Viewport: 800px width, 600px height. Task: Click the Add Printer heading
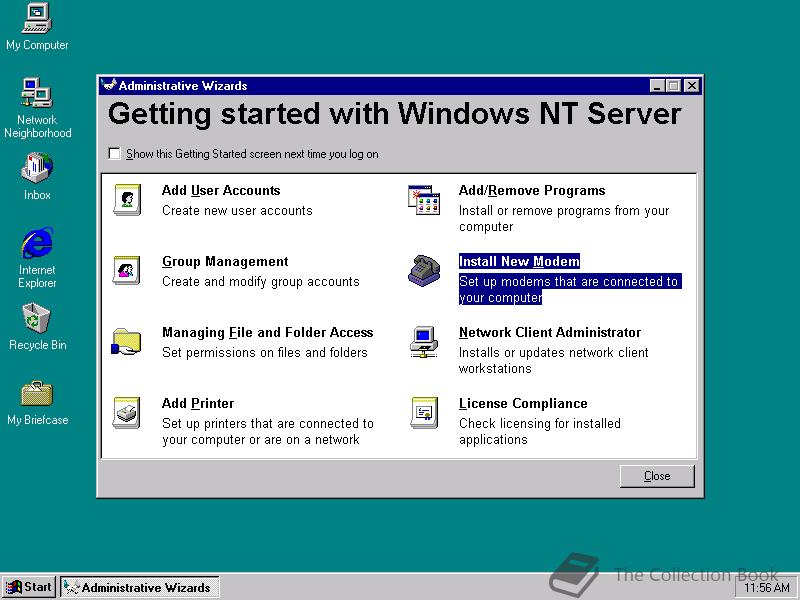pos(198,403)
